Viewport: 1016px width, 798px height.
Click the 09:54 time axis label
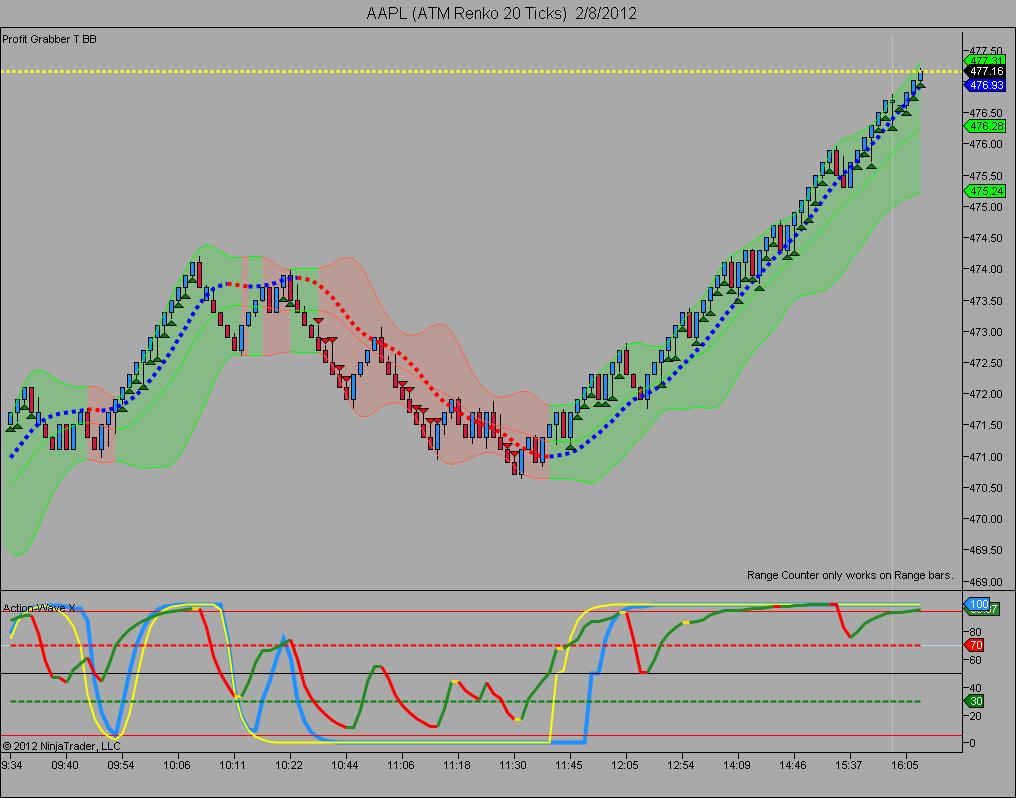click(x=121, y=766)
